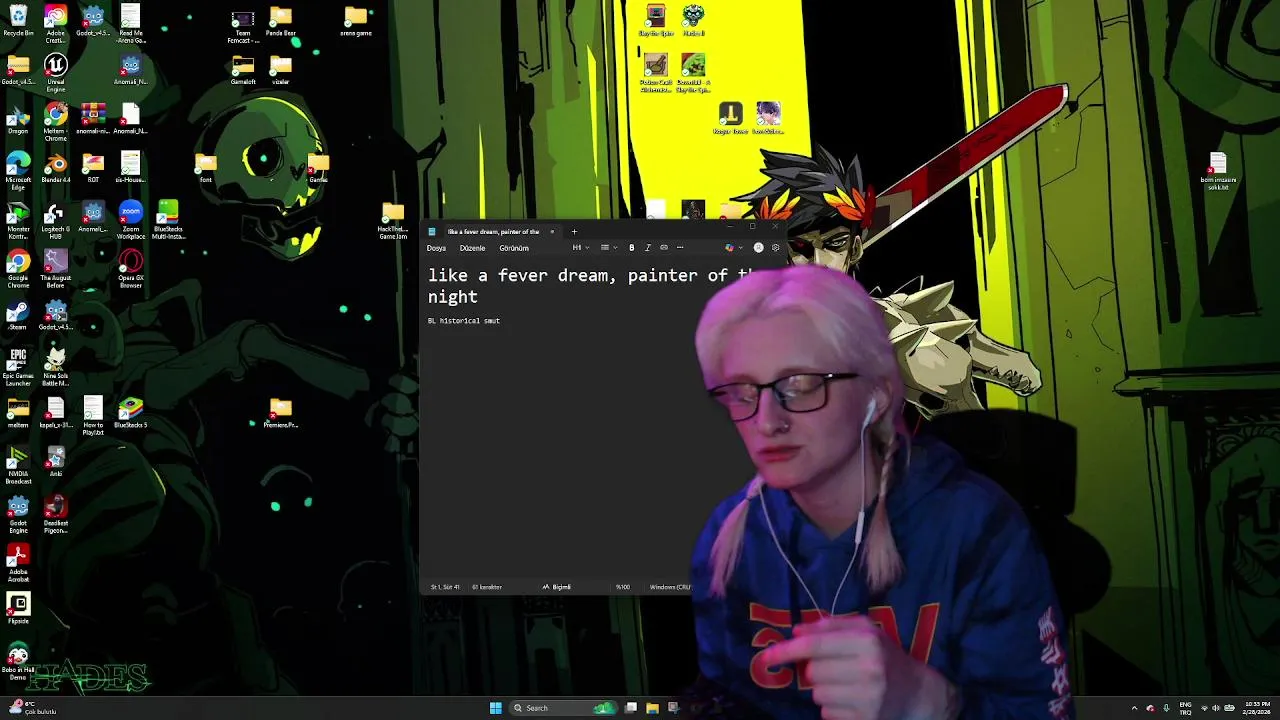Select the Microsoft Edge desktop shortcut
The height and width of the screenshot is (720, 1280).
(x=18, y=170)
